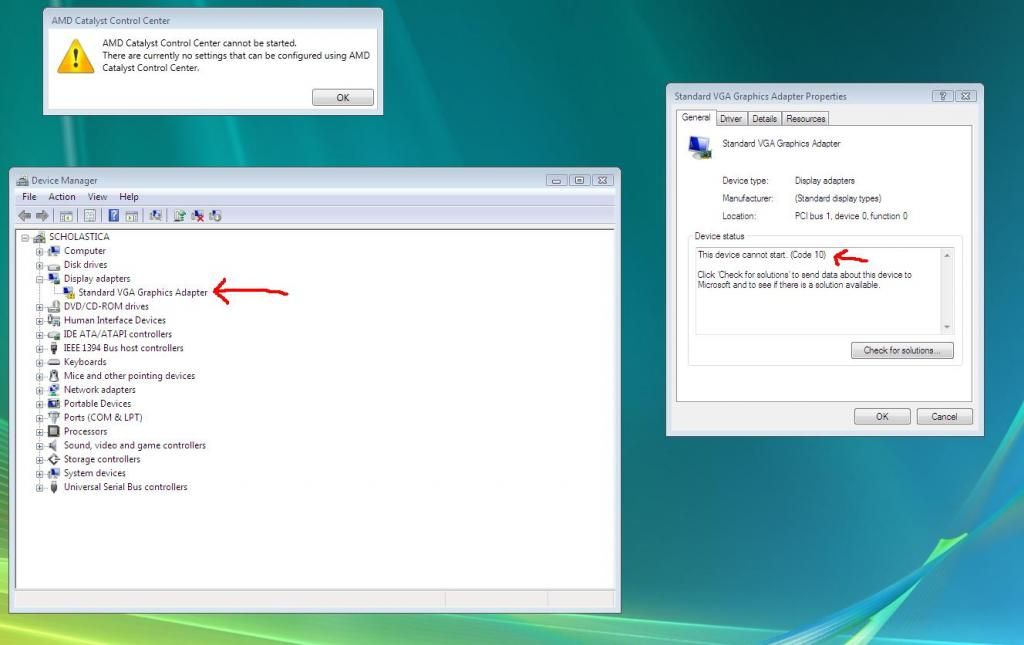Image resolution: width=1024 pixels, height=645 pixels.
Task: Click the Update Driver Software toolbar icon
Action: [x=180, y=215]
